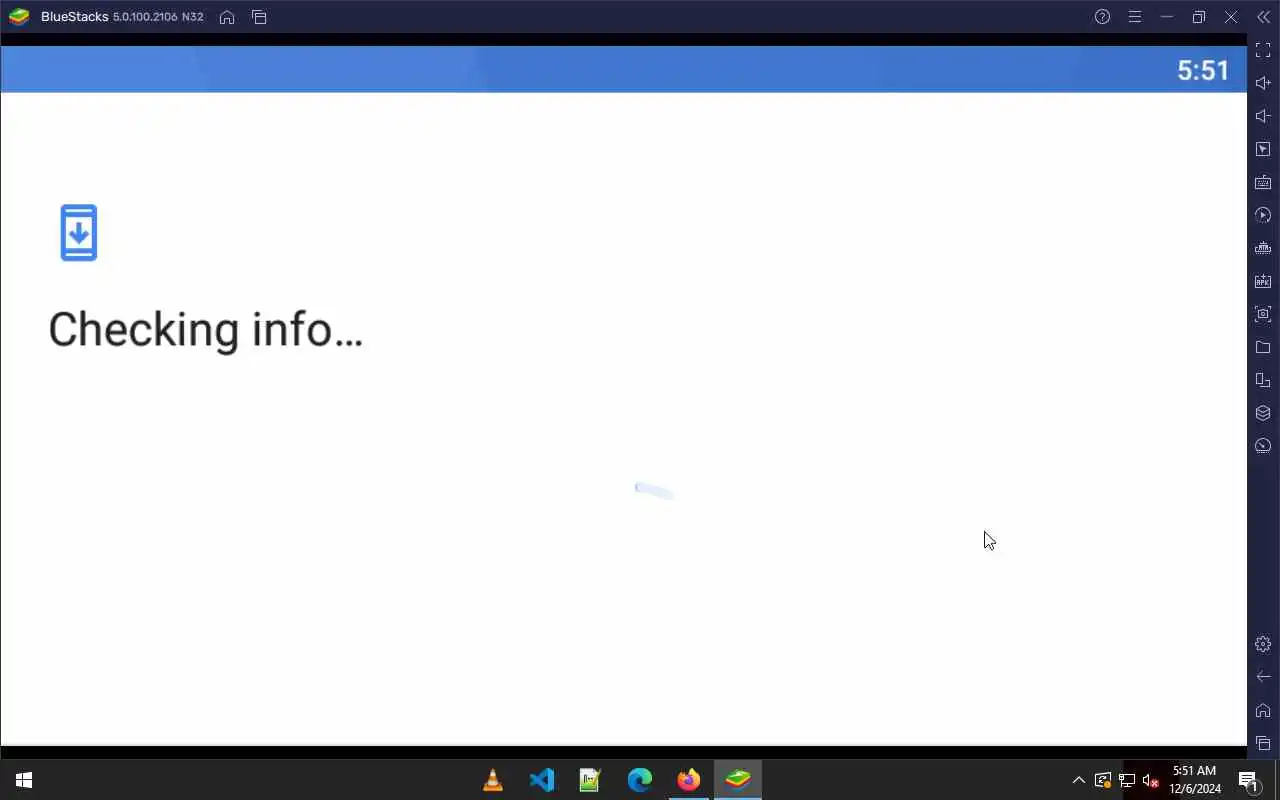
Task: Click the memory trim icon in sidebar
Action: pos(1263,248)
